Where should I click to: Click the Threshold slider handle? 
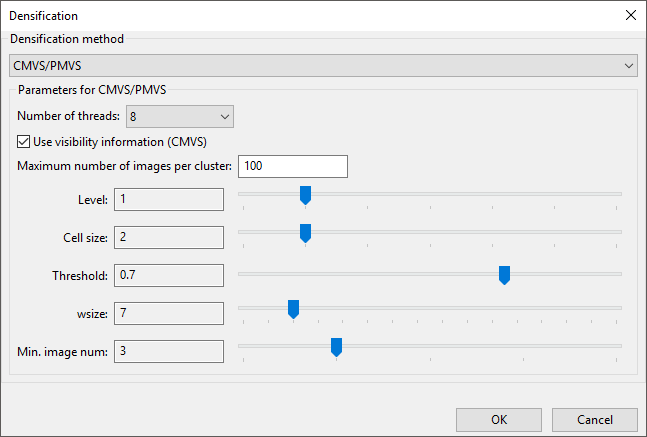pos(505,275)
